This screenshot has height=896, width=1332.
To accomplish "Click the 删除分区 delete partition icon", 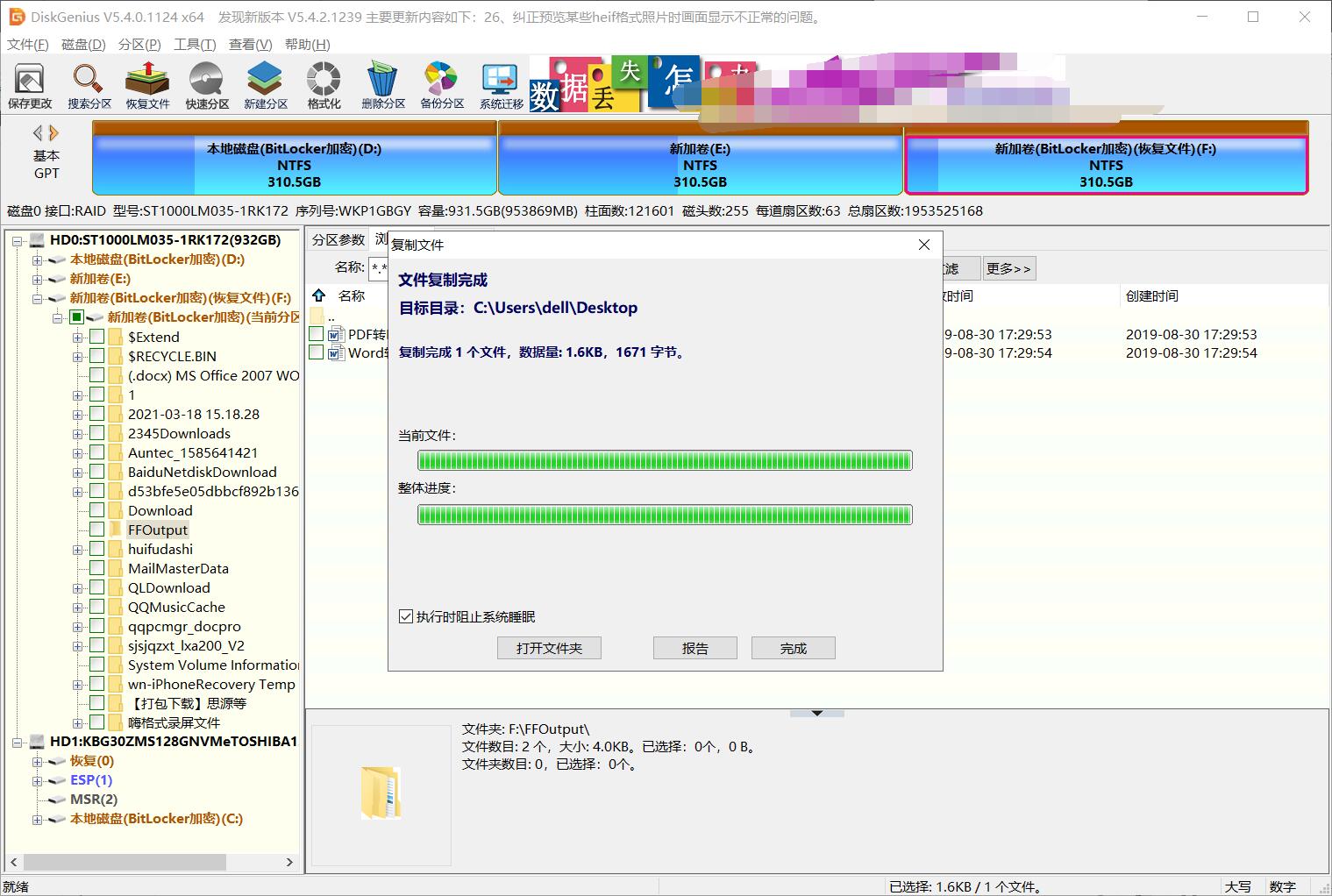I will [x=381, y=84].
